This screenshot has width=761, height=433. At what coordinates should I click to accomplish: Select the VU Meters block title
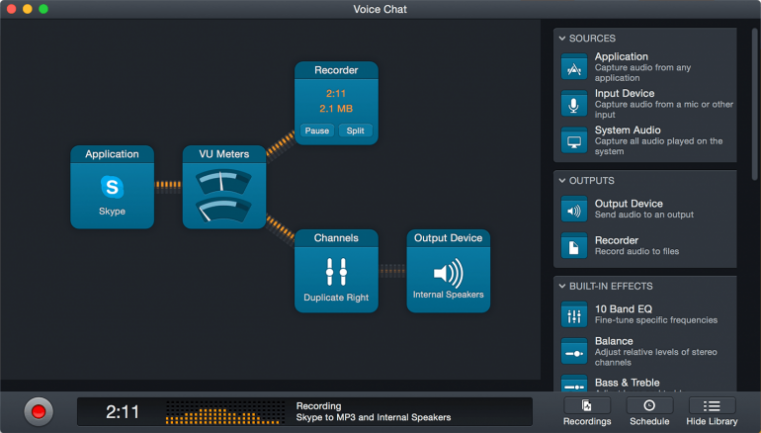tap(224, 154)
